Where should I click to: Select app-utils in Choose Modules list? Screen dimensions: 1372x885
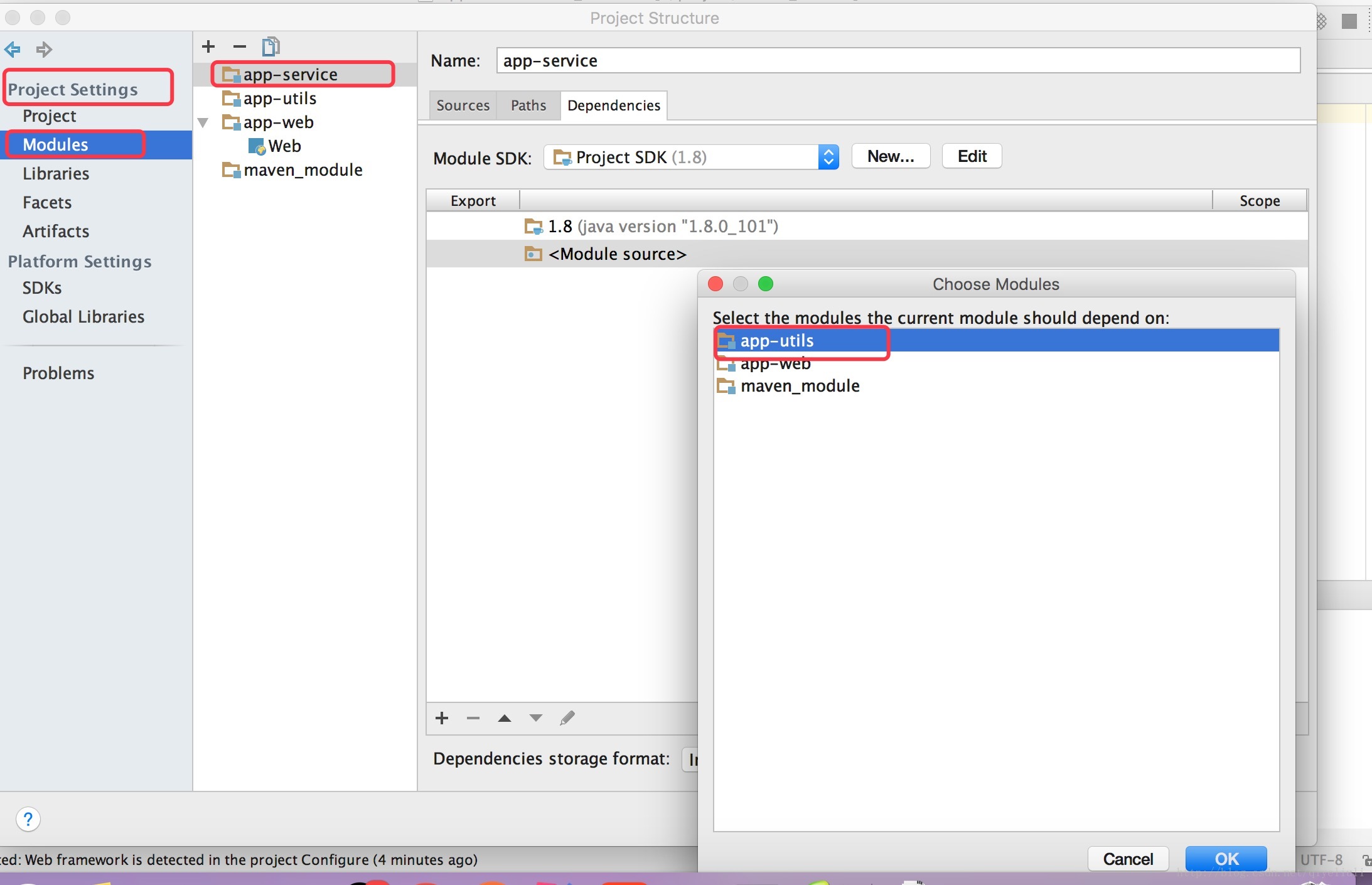coord(996,341)
